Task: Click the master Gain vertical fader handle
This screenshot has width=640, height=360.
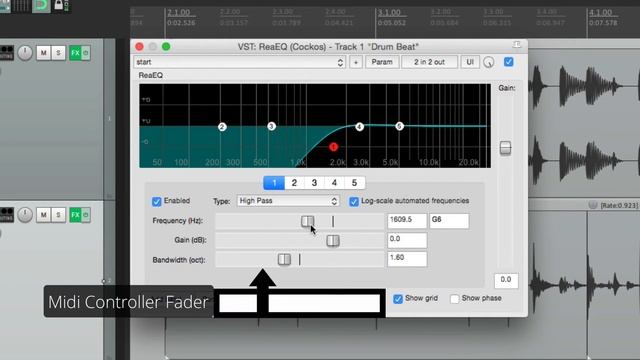Action: (x=505, y=148)
